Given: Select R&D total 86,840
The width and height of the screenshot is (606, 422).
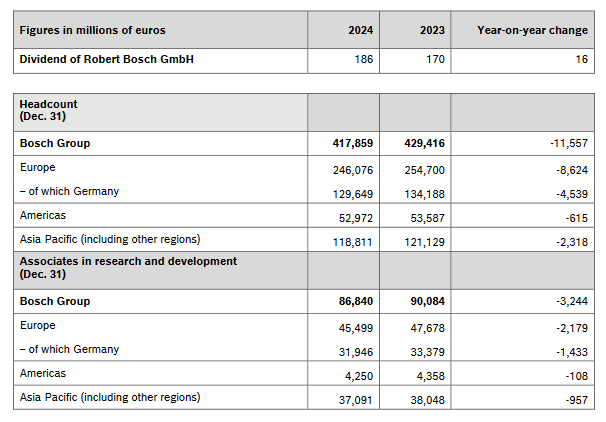Looking at the screenshot, I should [356, 301].
